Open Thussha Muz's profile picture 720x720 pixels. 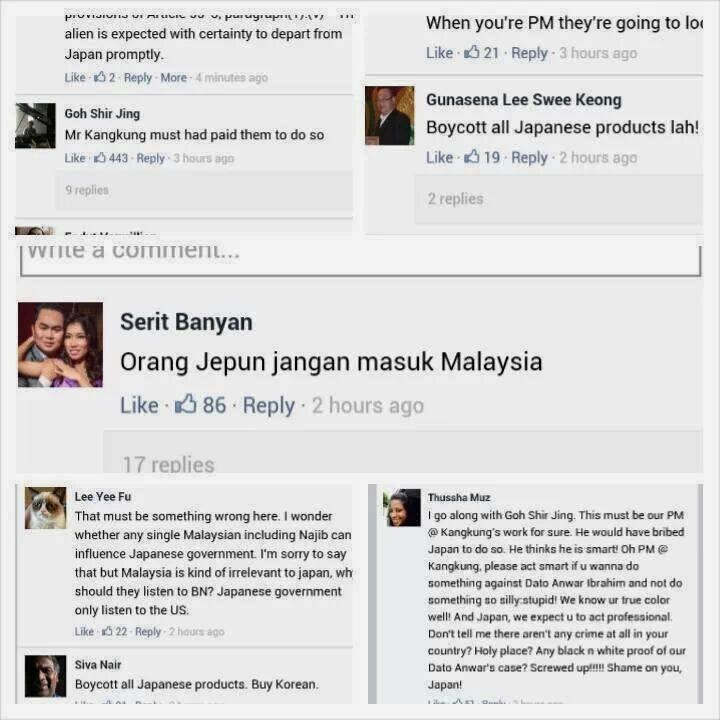(x=402, y=507)
